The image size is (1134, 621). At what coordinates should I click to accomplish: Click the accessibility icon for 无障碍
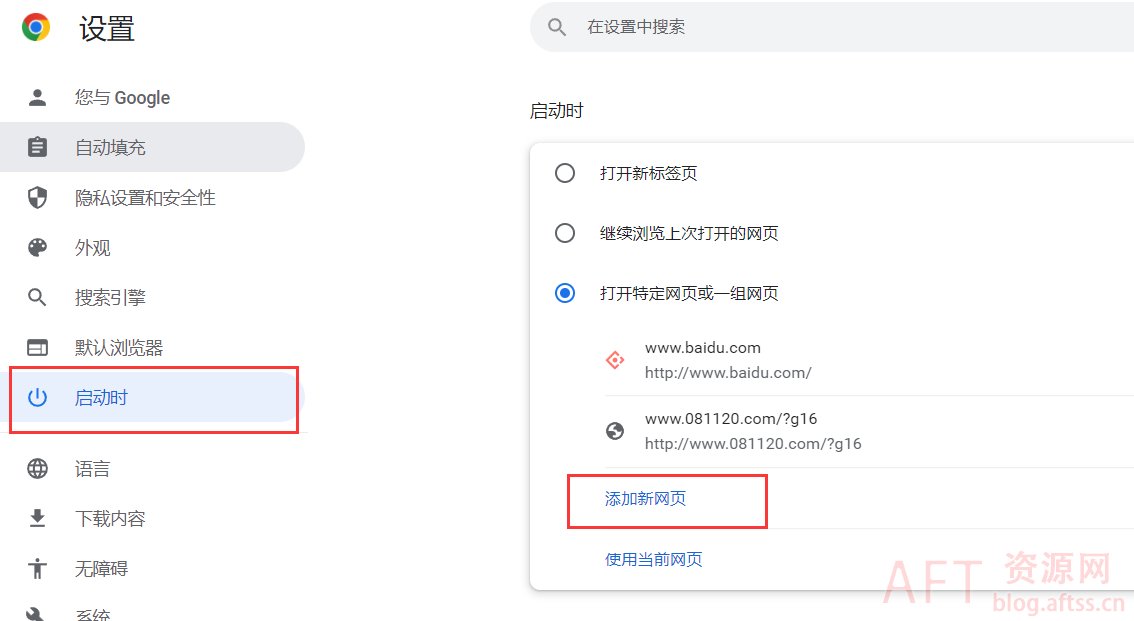tap(37, 569)
